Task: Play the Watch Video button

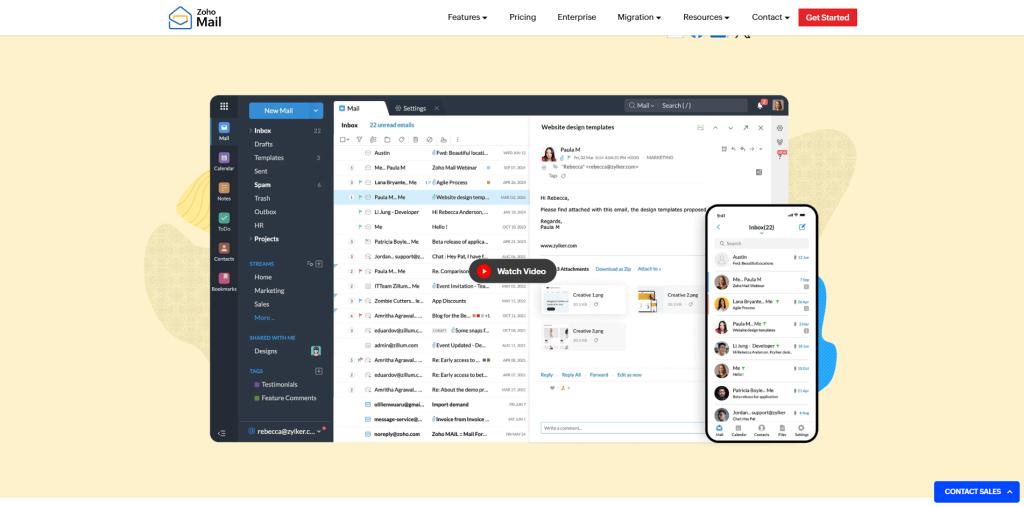Action: (513, 271)
